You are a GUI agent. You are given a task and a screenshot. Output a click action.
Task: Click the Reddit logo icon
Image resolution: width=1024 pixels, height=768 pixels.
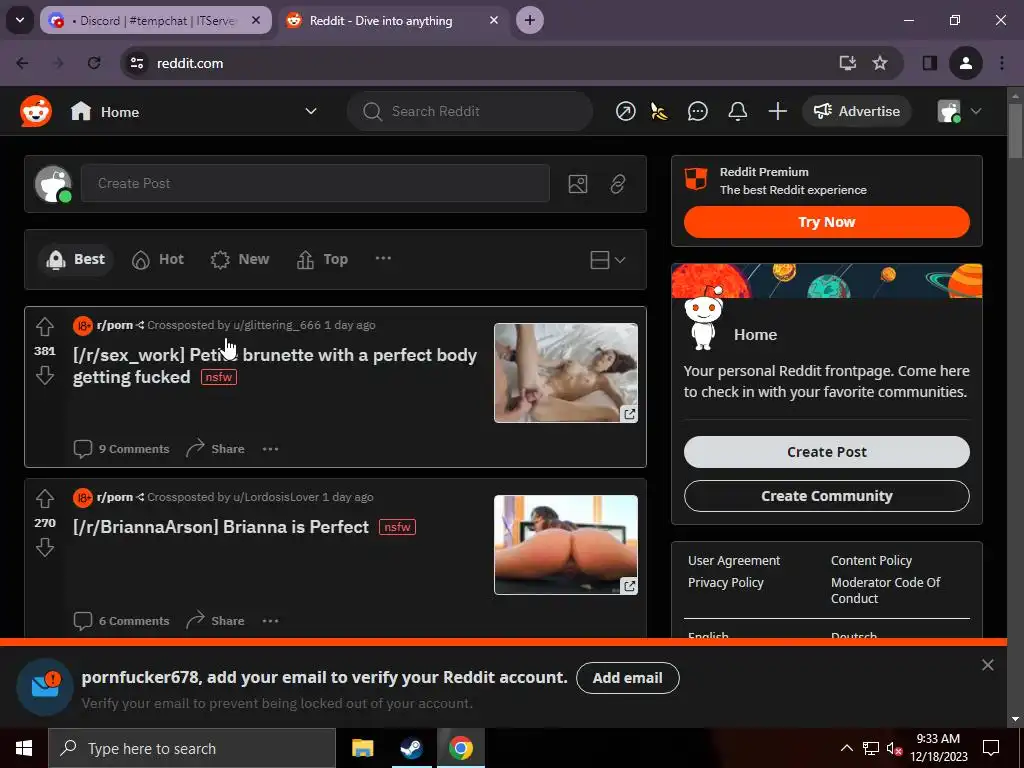[x=36, y=111]
